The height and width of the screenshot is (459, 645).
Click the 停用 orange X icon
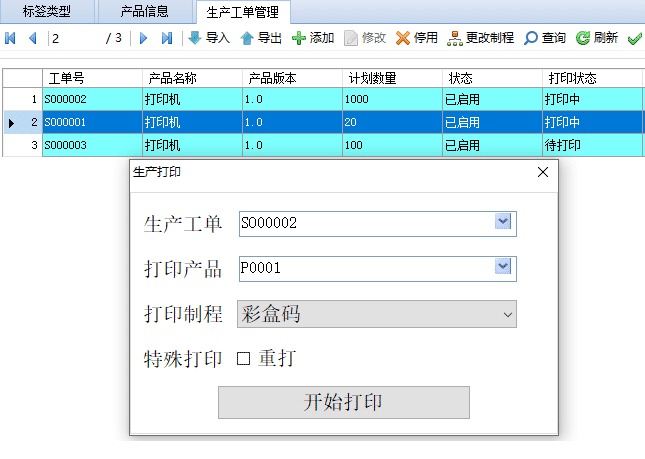403,38
